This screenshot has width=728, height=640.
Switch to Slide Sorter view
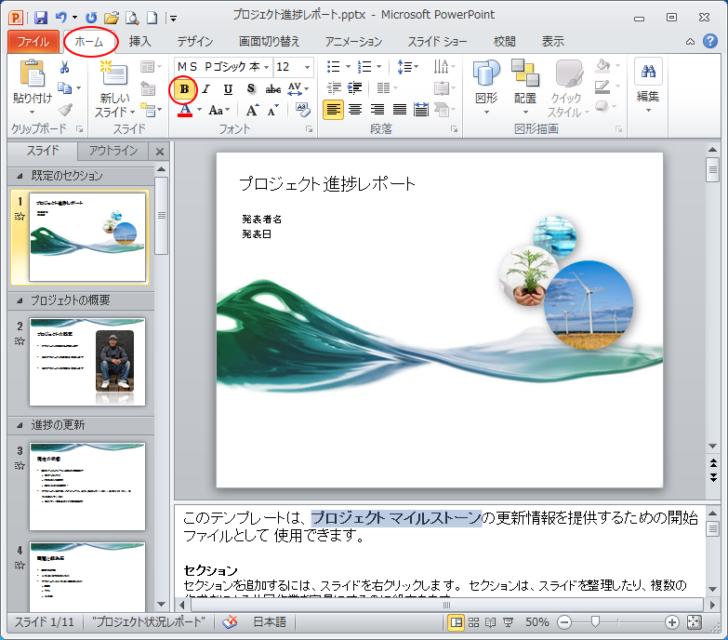473,622
